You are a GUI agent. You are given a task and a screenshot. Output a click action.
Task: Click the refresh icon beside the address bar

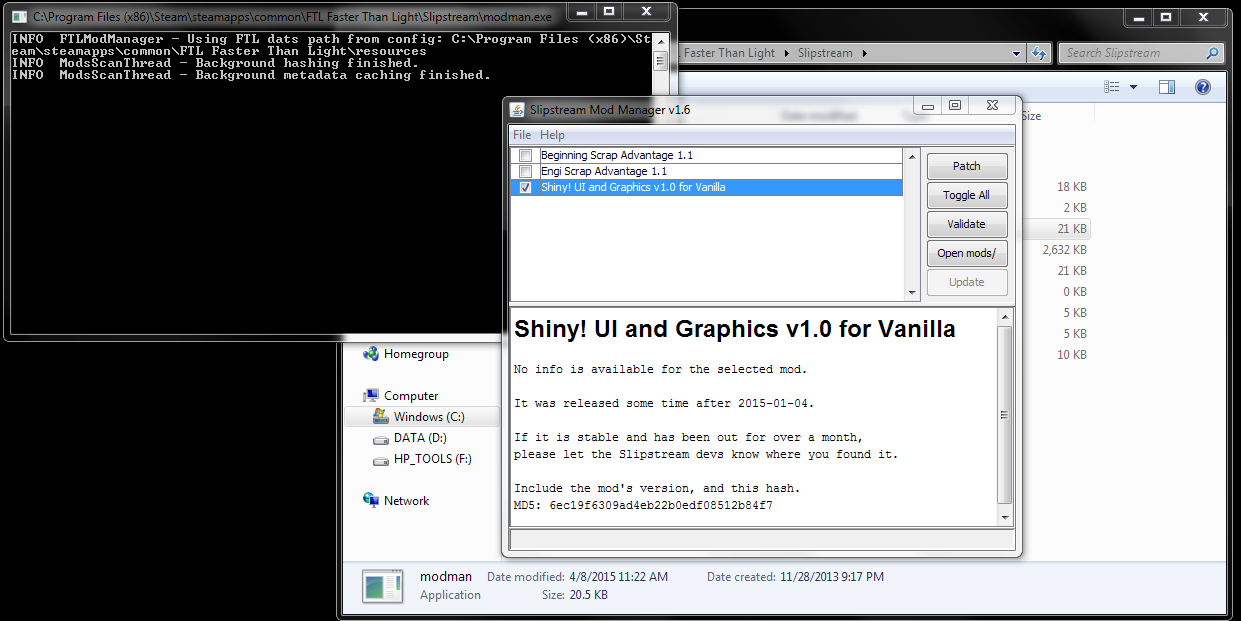click(x=1040, y=53)
